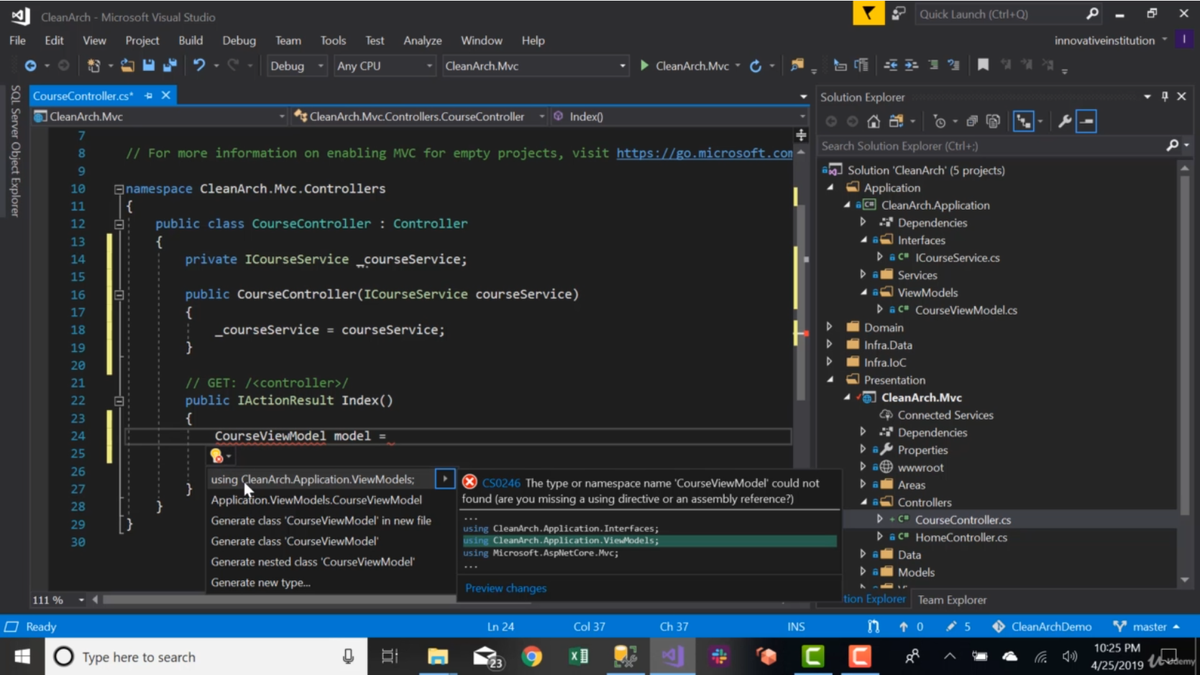This screenshot has width=1200, height=675.
Task: Open the Any CPU platform dropdown
Action: pos(384,66)
